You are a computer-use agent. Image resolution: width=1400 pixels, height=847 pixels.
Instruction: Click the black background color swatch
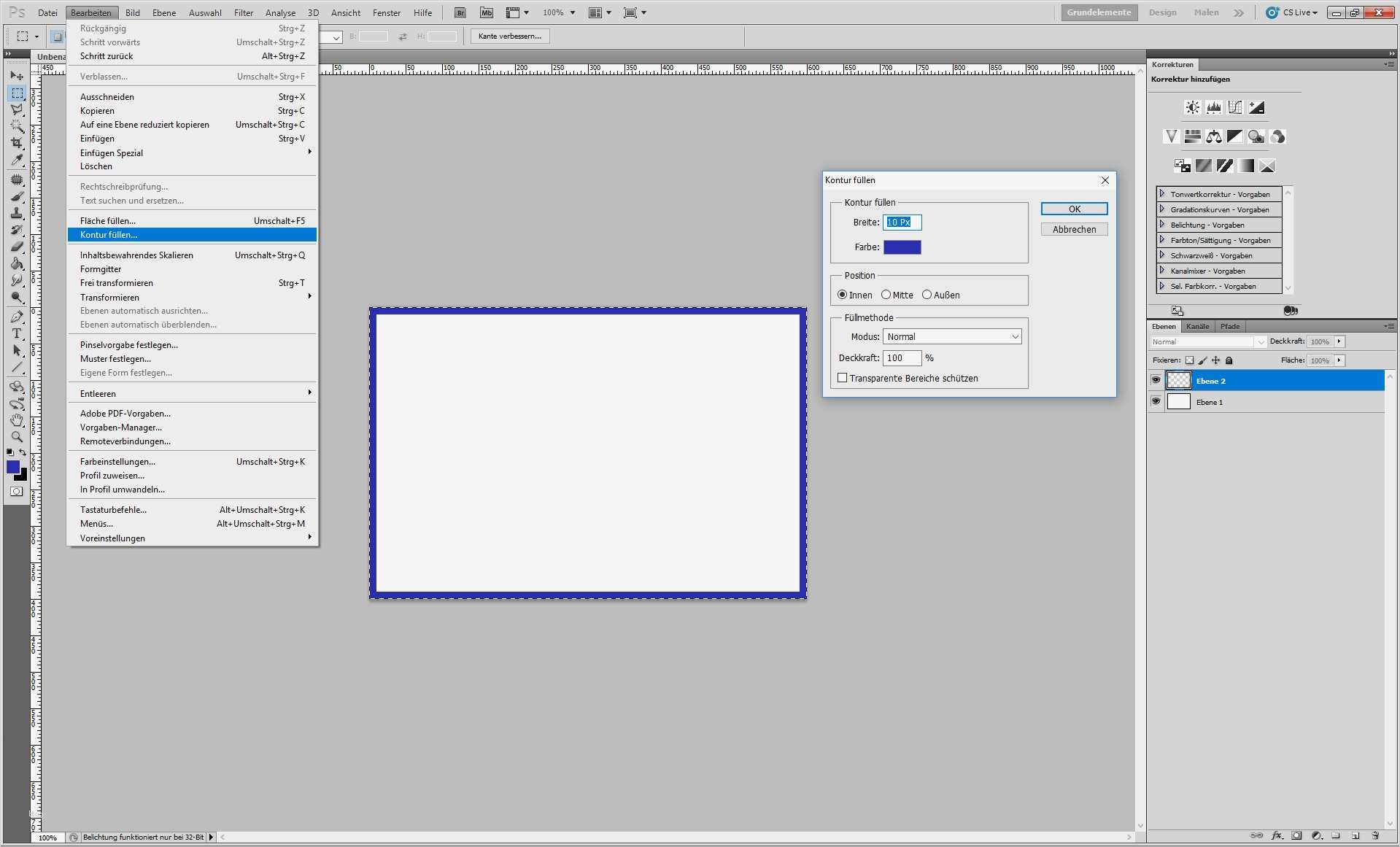coord(23,476)
